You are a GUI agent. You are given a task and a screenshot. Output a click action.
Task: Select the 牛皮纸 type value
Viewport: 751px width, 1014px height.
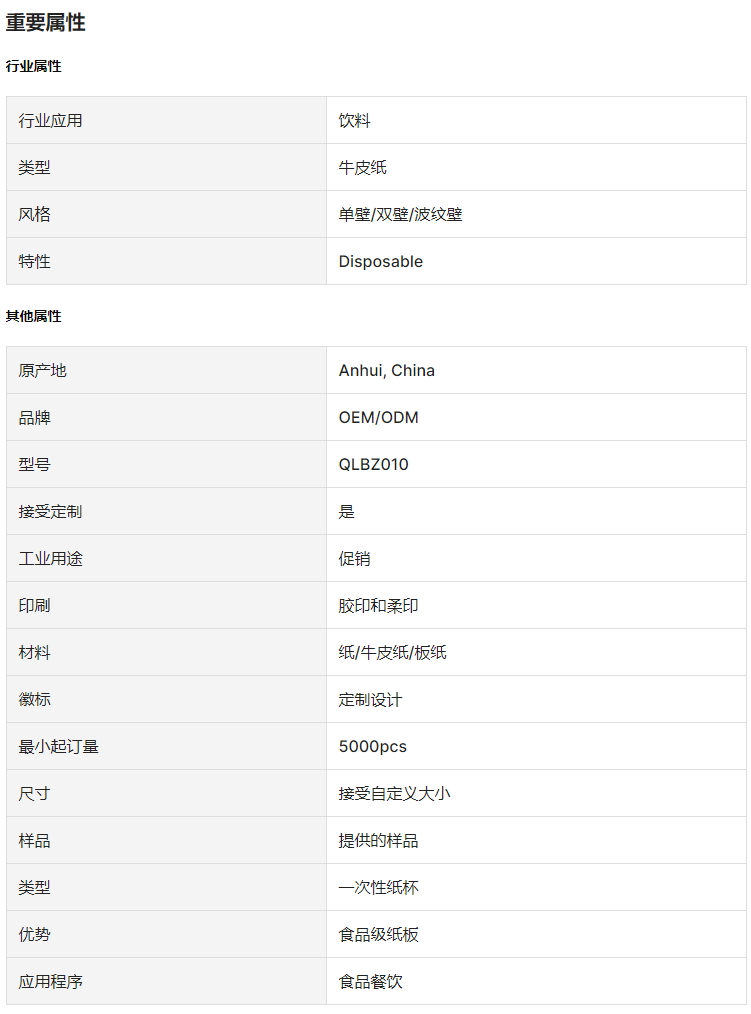(363, 167)
